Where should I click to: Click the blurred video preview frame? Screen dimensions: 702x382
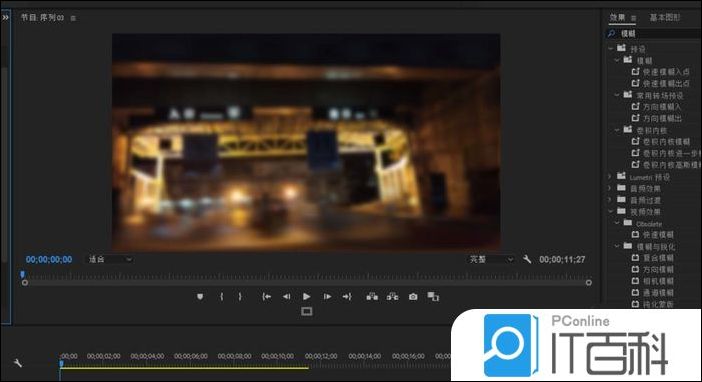pyautogui.click(x=306, y=142)
